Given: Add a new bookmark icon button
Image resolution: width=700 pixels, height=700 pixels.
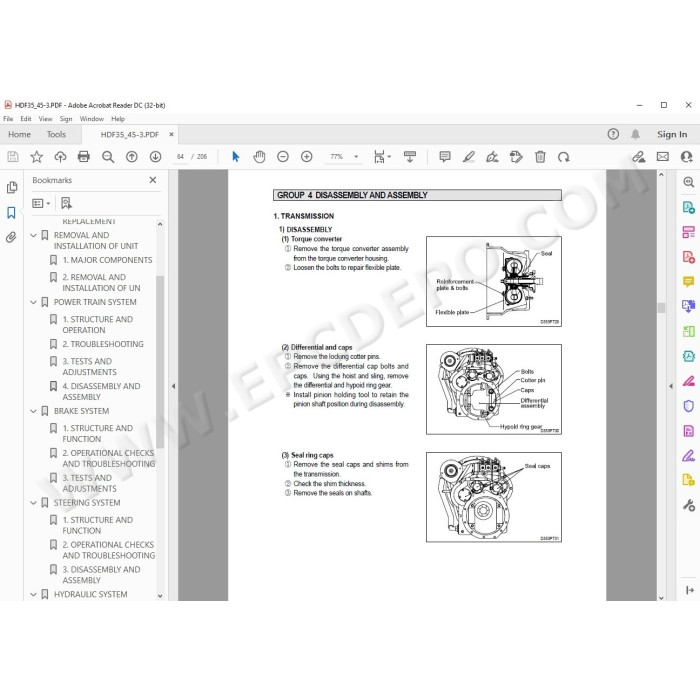Looking at the screenshot, I should coord(66,204).
